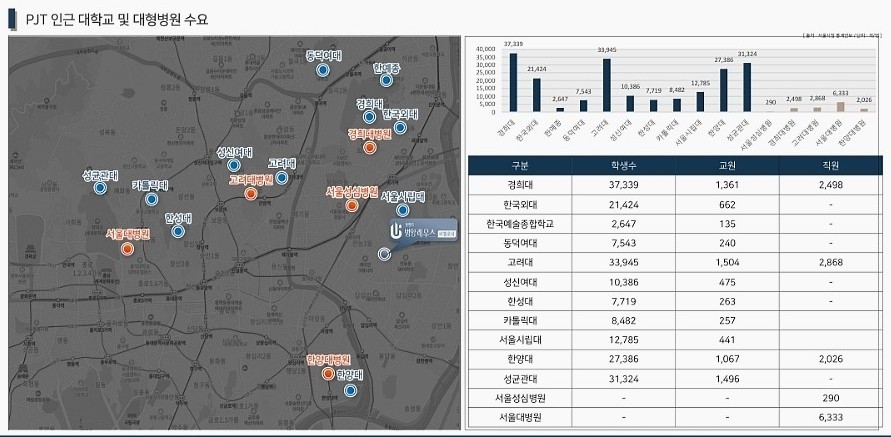891x437 pixels.
Task: Click '33,945' in the table's 학생수 column
Action: [x=623, y=263]
